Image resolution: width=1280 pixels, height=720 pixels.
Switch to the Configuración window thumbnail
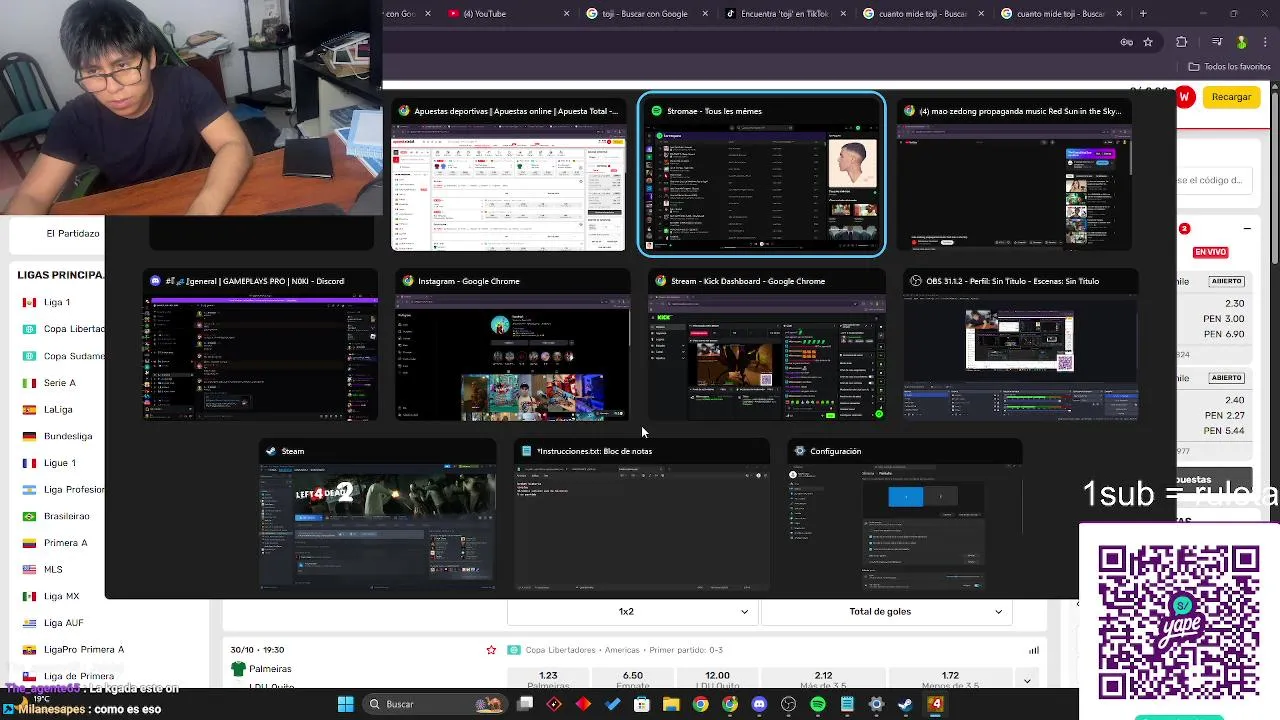905,515
